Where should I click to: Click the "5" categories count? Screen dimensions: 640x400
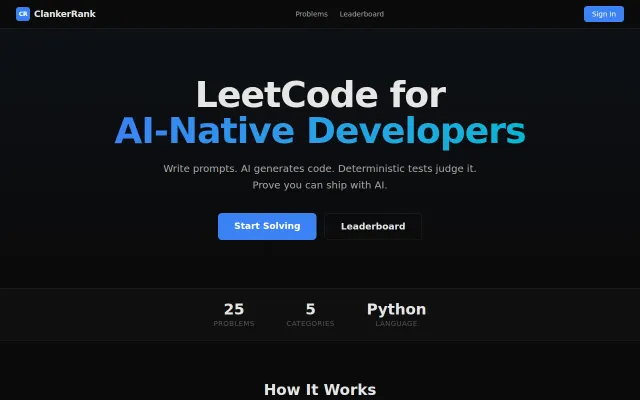[310, 309]
